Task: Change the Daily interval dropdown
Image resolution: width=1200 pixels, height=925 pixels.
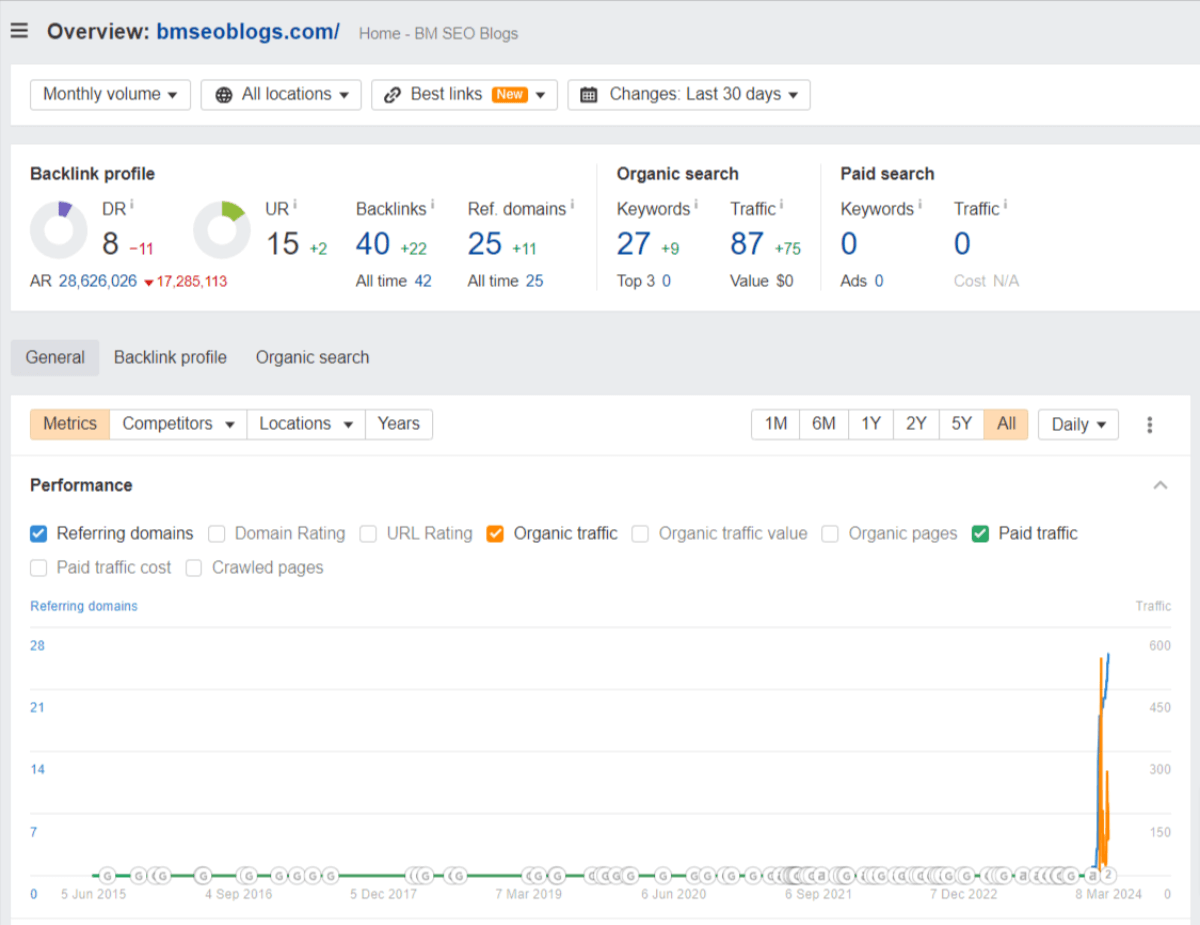Action: coord(1078,425)
